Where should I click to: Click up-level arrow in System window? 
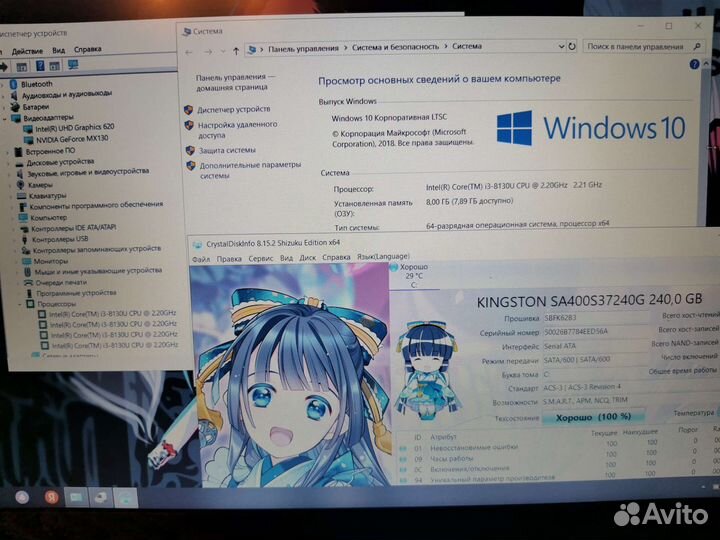click(236, 51)
